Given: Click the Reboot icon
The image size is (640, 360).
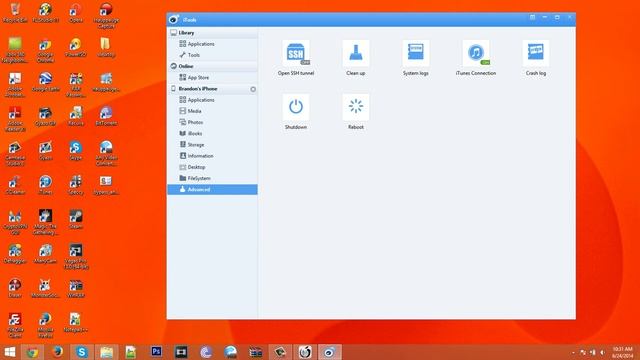Looking at the screenshot, I should click(x=356, y=107).
